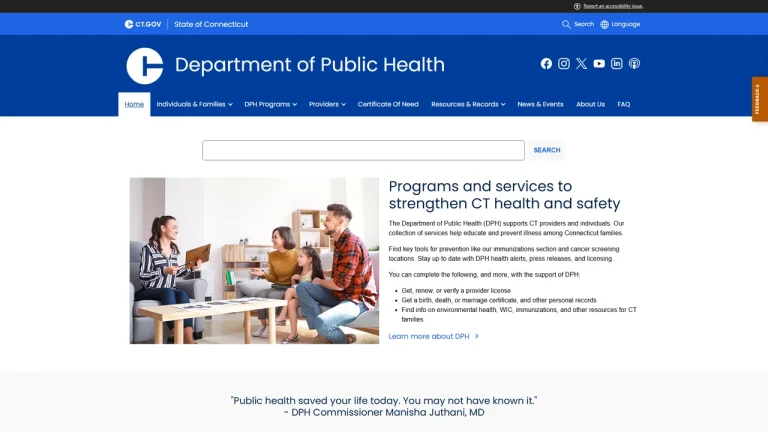Image resolution: width=768 pixels, height=432 pixels.
Task: Go to News & Events
Action: click(x=540, y=104)
